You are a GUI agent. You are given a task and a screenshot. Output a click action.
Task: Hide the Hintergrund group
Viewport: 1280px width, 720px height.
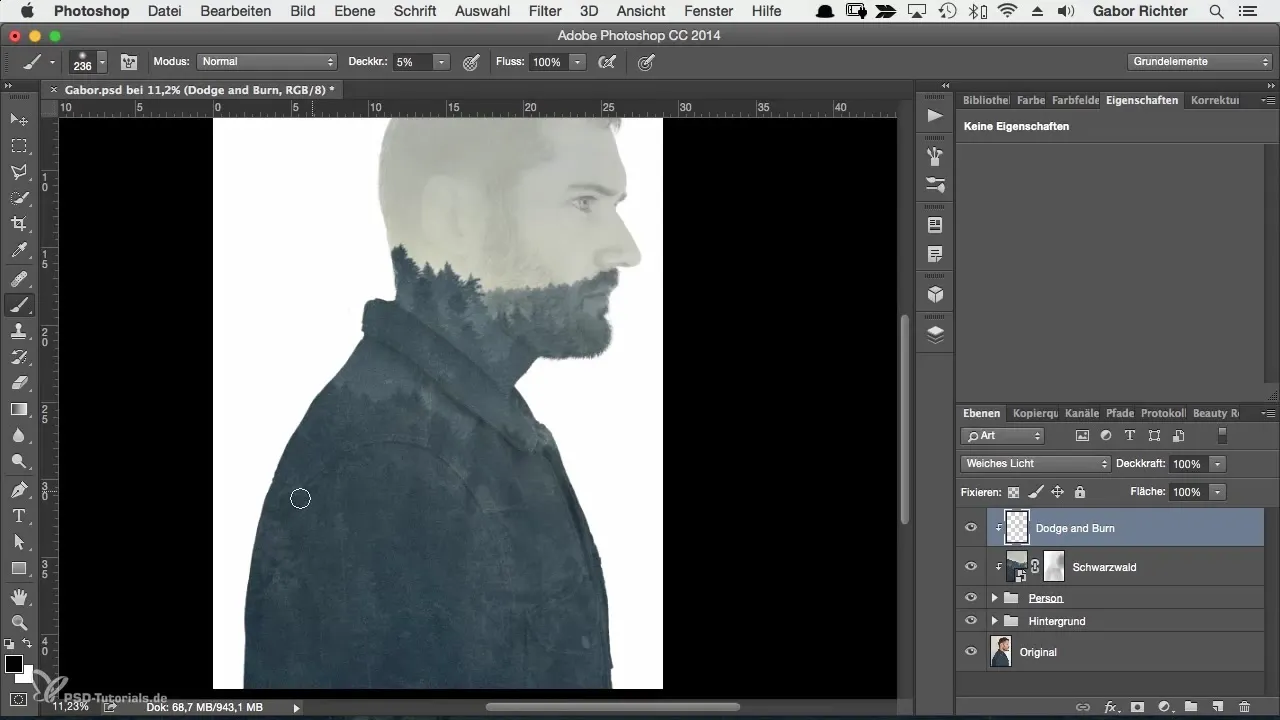tap(970, 621)
